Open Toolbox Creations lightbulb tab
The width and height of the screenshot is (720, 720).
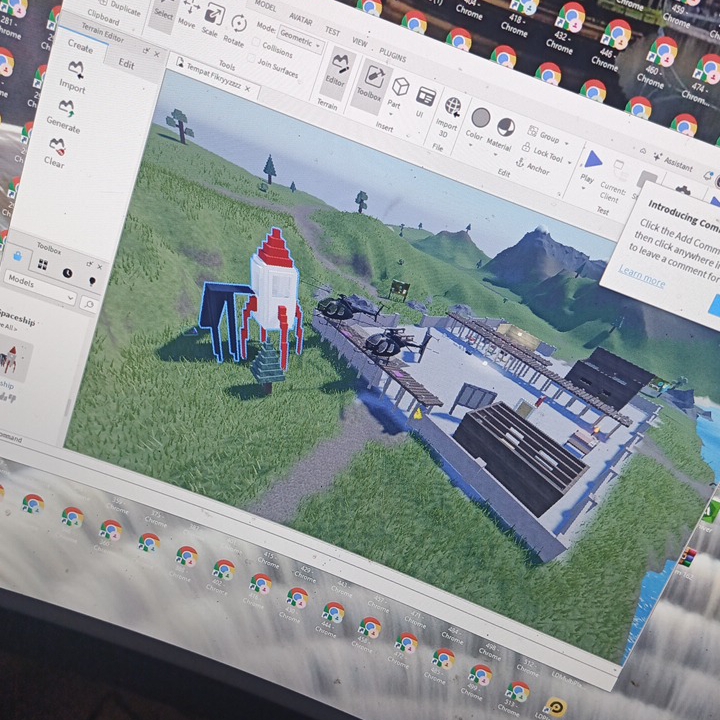point(92,281)
